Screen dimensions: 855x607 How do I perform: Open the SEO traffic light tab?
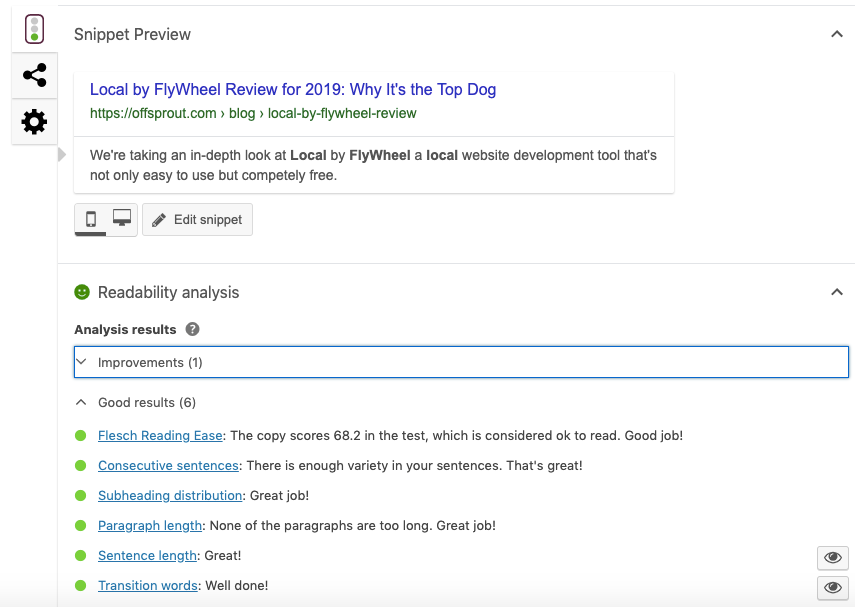coord(34,29)
